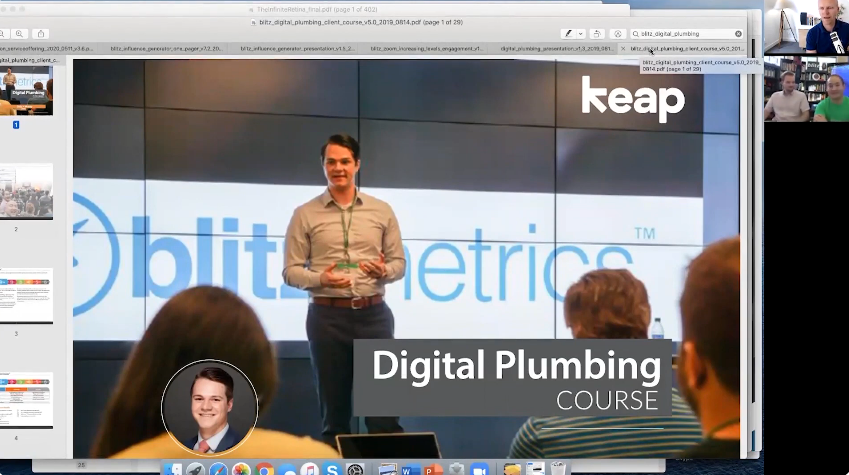Select the Markup pen highlight tool
Image resolution: width=849 pixels, height=475 pixels.
[x=568, y=34]
